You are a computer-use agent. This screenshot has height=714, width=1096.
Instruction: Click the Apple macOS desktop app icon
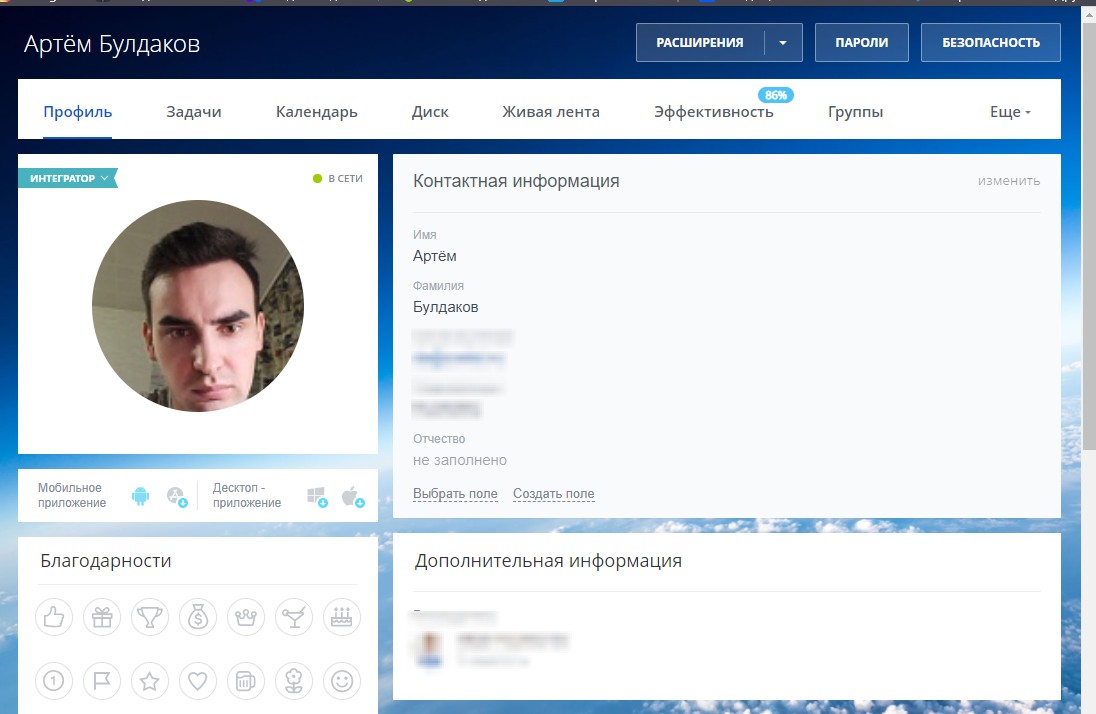click(x=353, y=497)
